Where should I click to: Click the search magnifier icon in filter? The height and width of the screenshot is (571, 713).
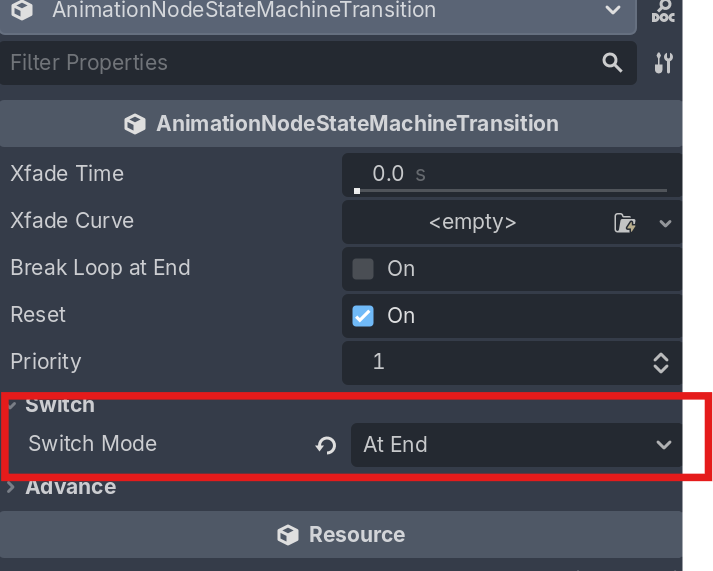tap(612, 63)
